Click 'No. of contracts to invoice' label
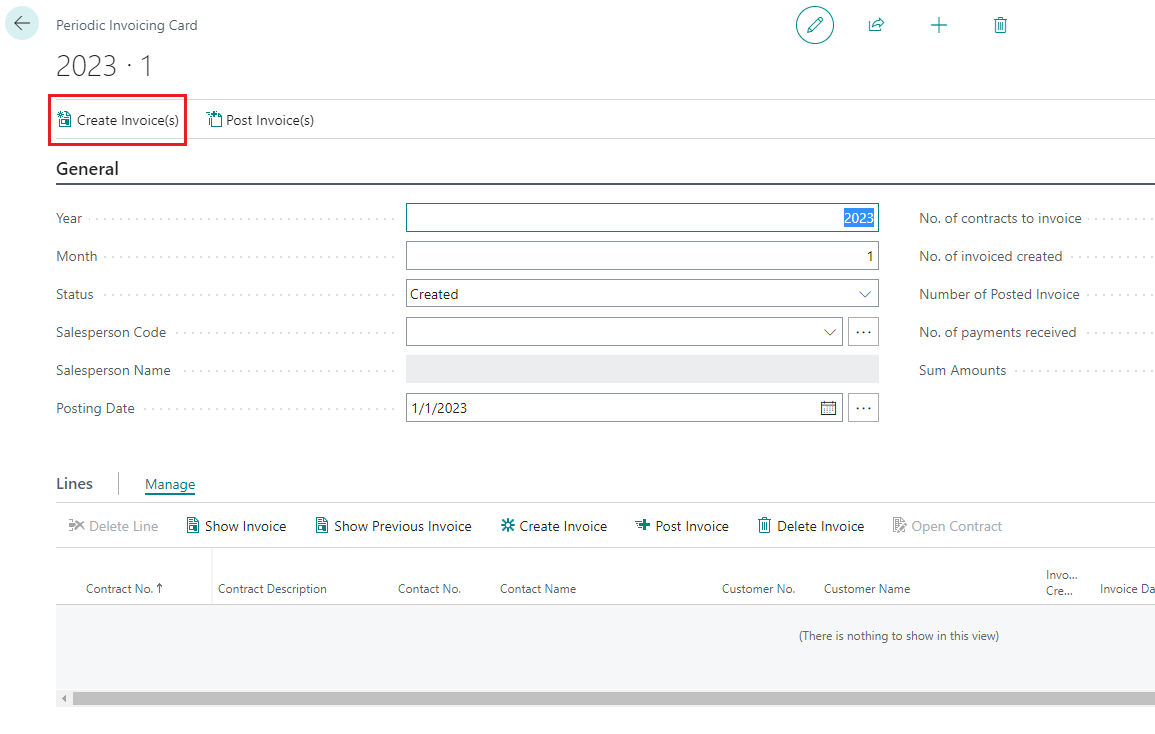1155x734 pixels. (x=1000, y=218)
